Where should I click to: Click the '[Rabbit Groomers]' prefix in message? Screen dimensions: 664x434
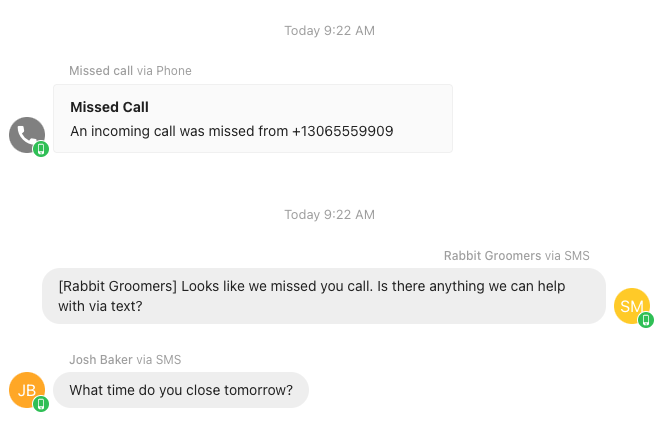point(118,287)
